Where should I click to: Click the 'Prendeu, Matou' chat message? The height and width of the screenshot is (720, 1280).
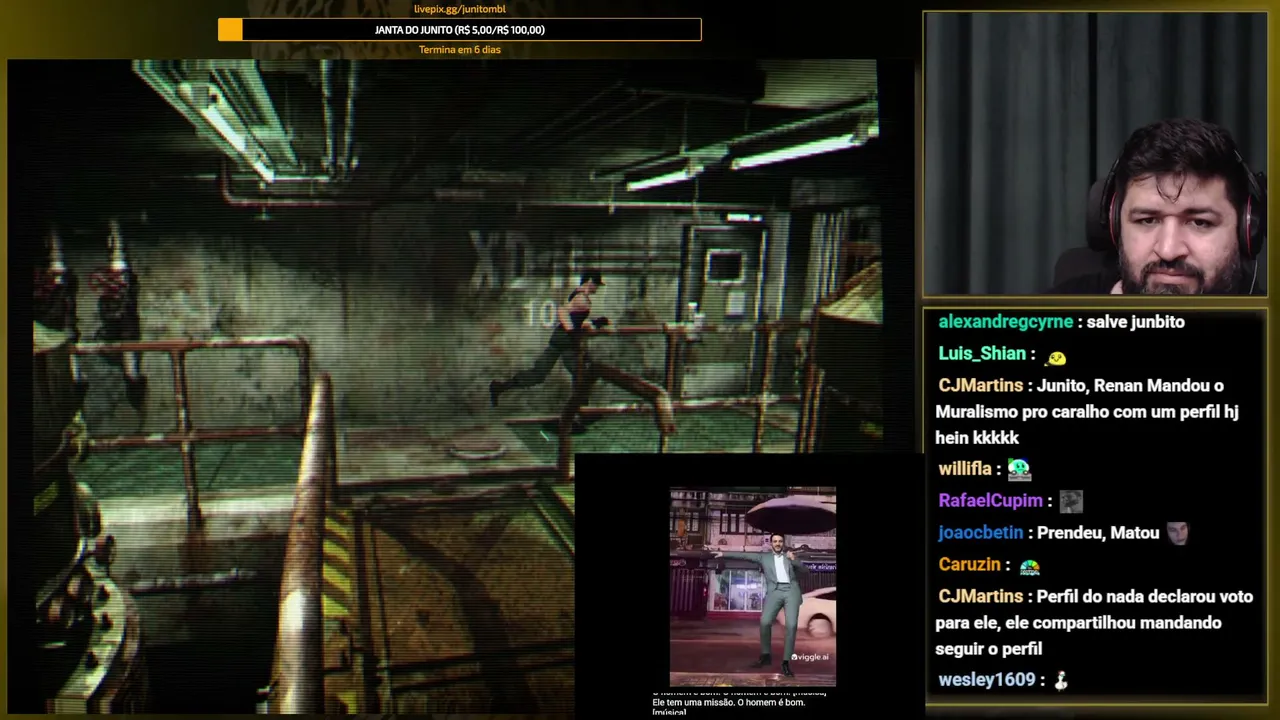1098,533
